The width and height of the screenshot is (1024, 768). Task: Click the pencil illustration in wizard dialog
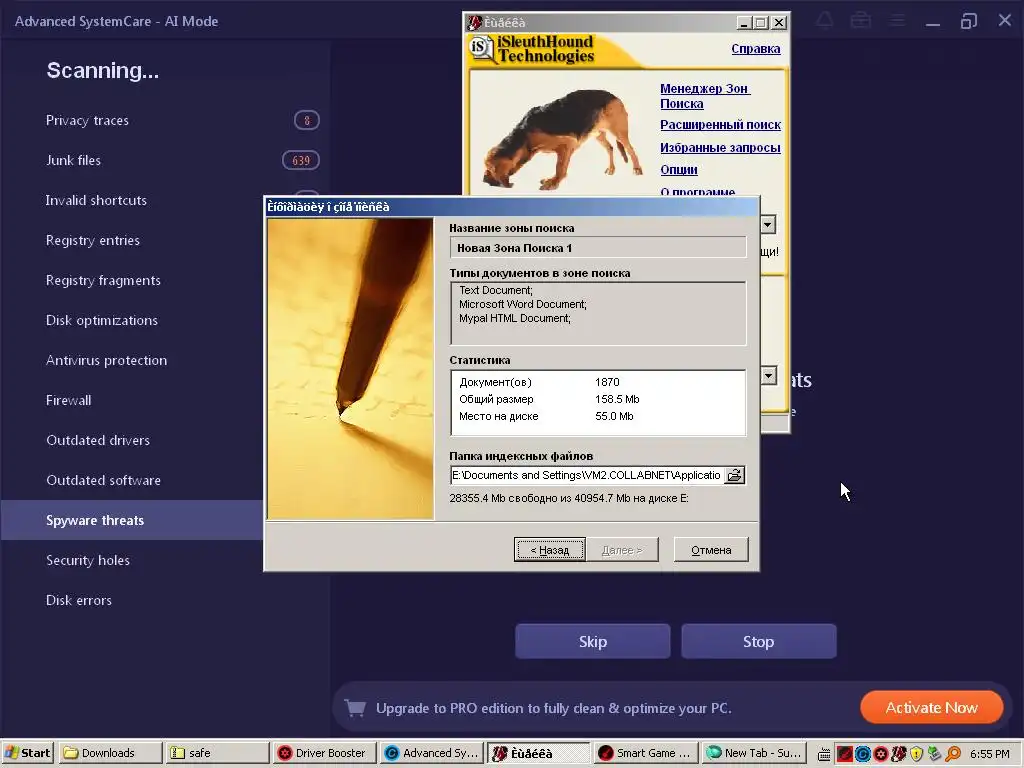pos(350,368)
